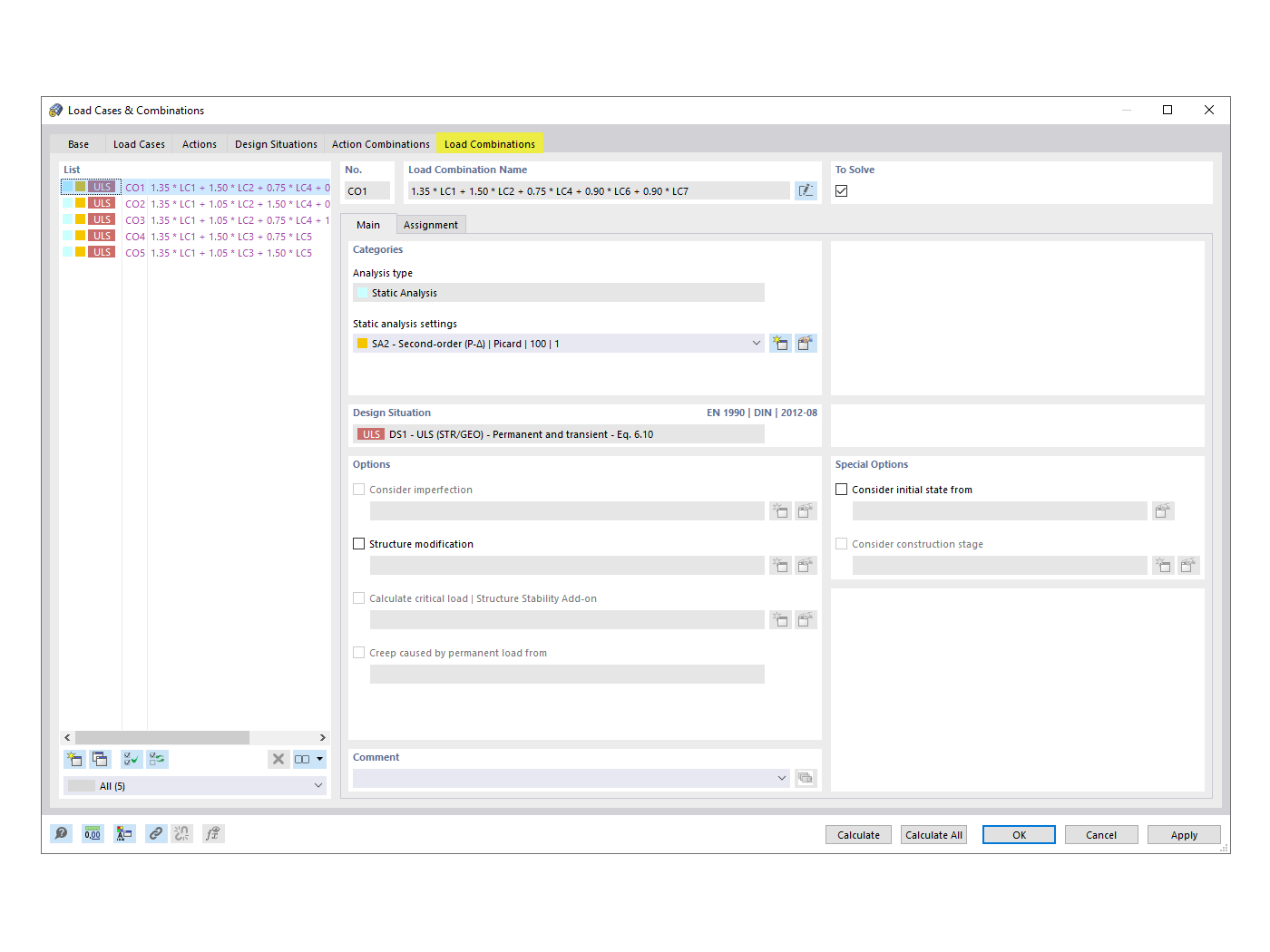The width and height of the screenshot is (1270, 952).
Task: Open the formula editor fx icon
Action: pyautogui.click(x=213, y=833)
